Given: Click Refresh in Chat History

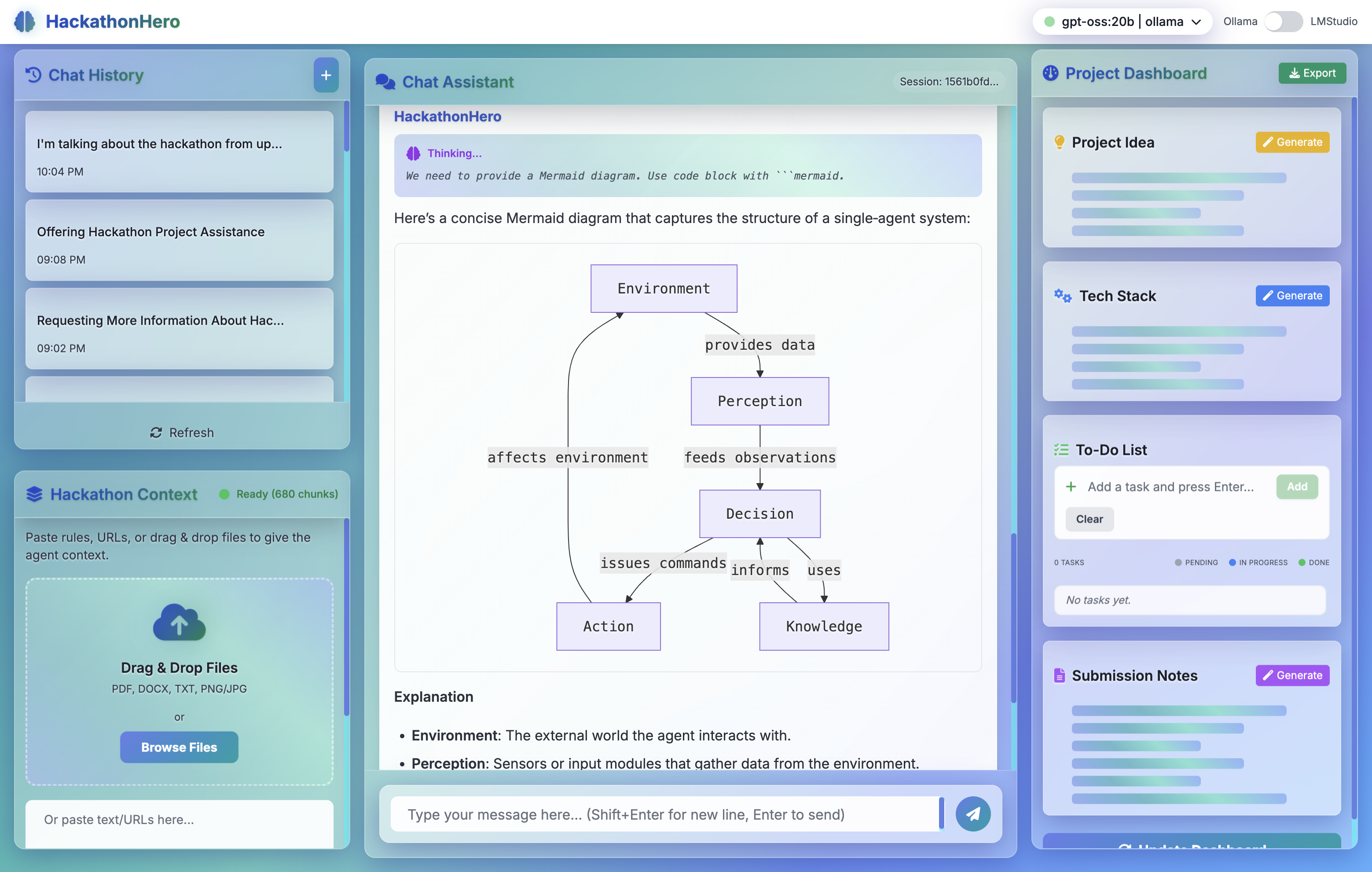Looking at the screenshot, I should tap(182, 433).
